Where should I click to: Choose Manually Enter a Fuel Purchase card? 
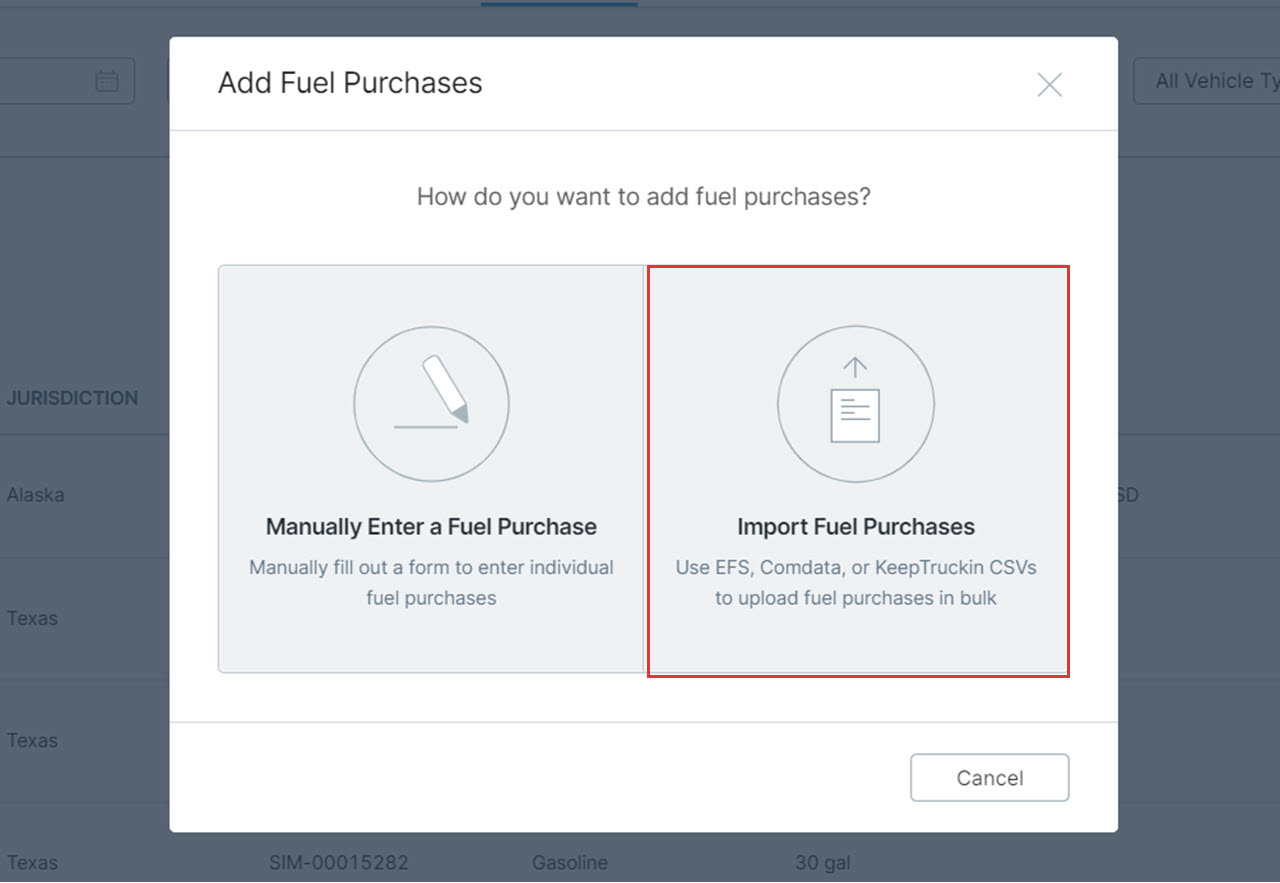pos(431,469)
